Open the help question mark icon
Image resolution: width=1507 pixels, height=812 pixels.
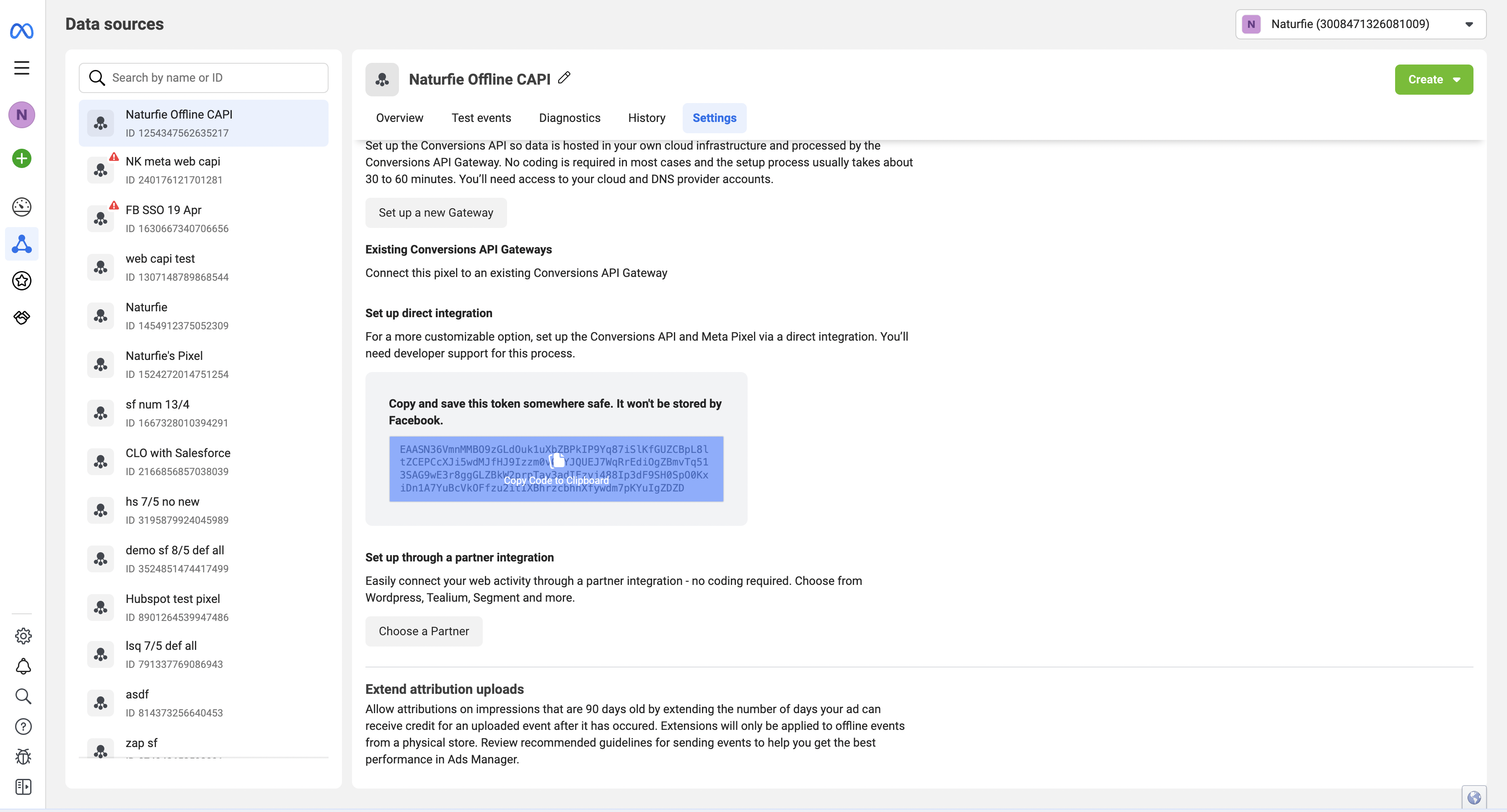click(23, 727)
